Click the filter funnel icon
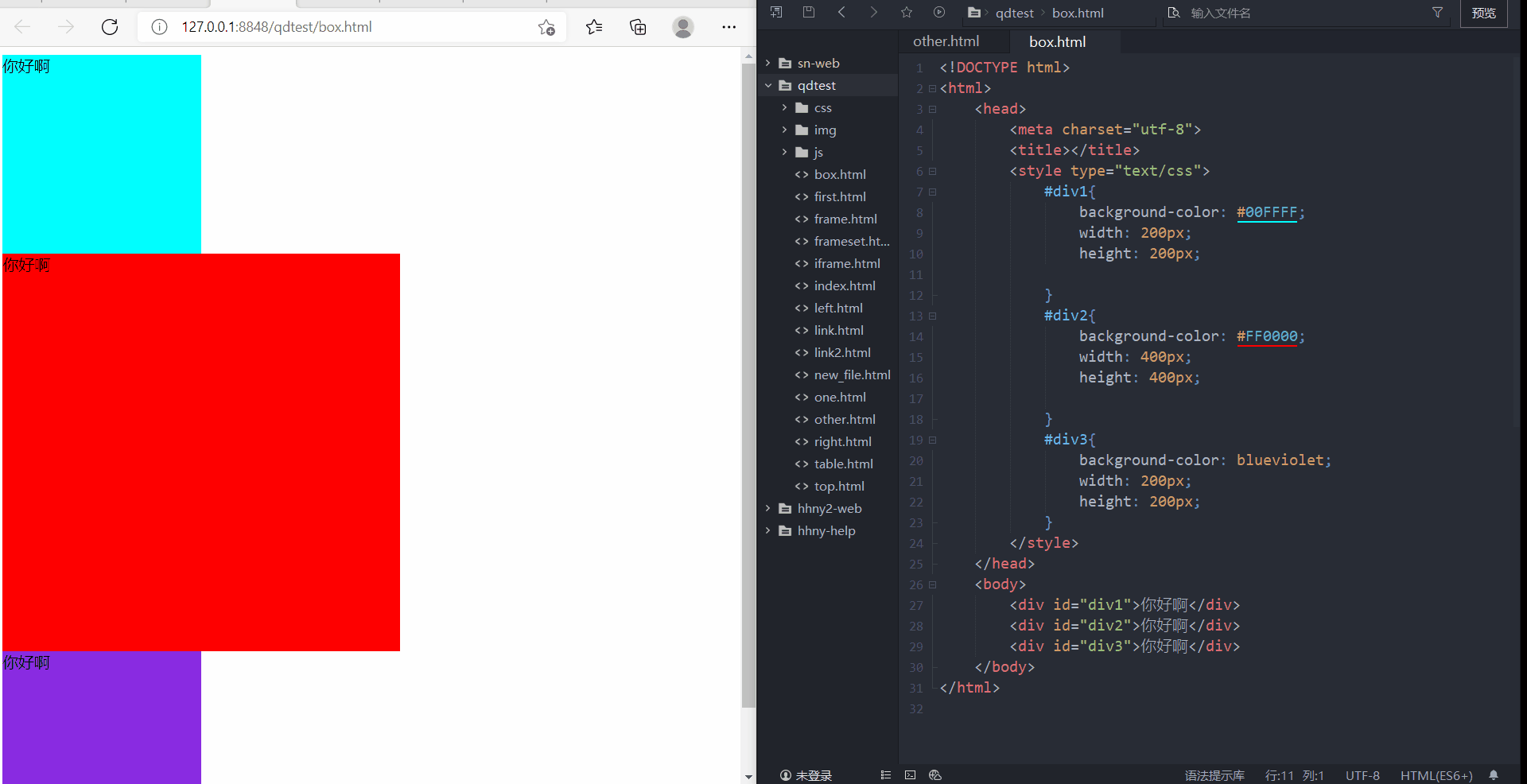This screenshot has height=784, width=1527. [x=1437, y=12]
